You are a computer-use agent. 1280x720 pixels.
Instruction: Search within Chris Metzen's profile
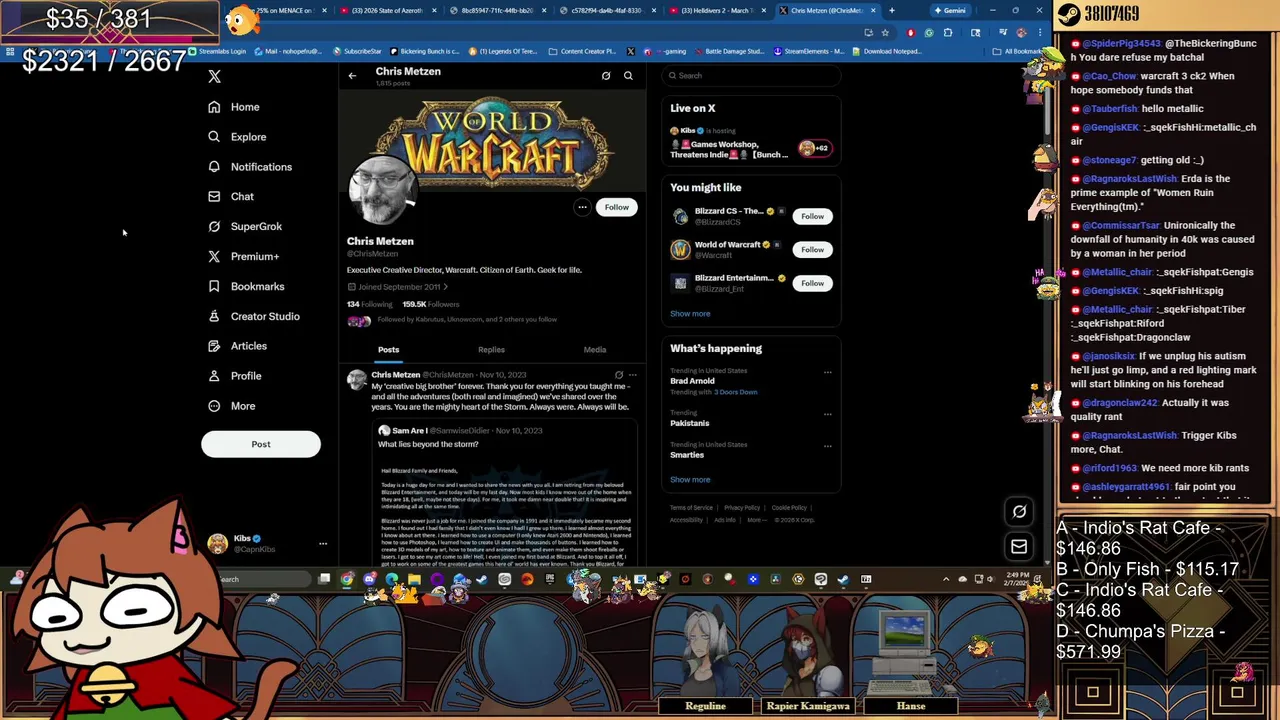coord(628,76)
